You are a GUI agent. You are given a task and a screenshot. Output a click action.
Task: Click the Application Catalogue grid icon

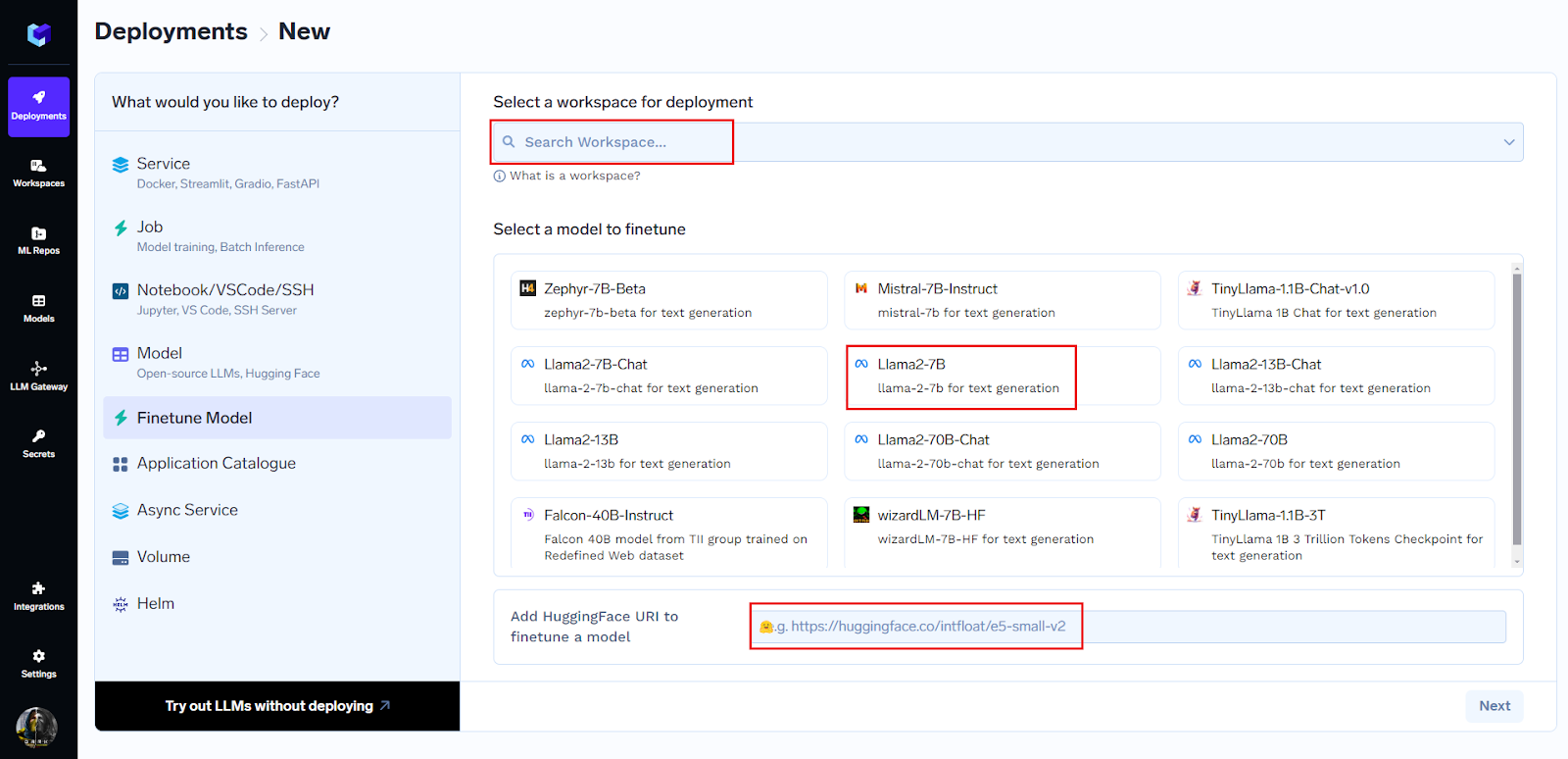point(121,465)
